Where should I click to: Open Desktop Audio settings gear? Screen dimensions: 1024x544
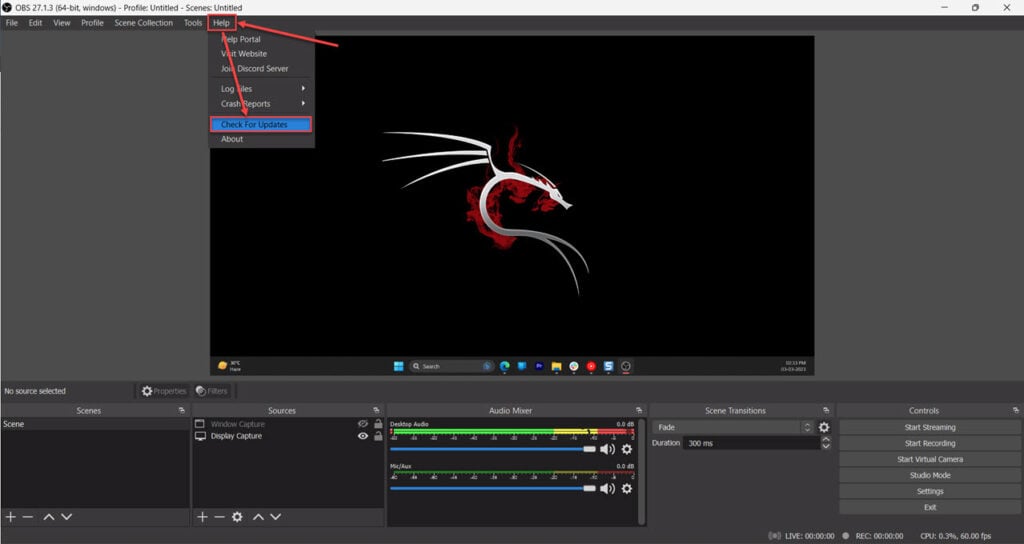click(x=627, y=449)
